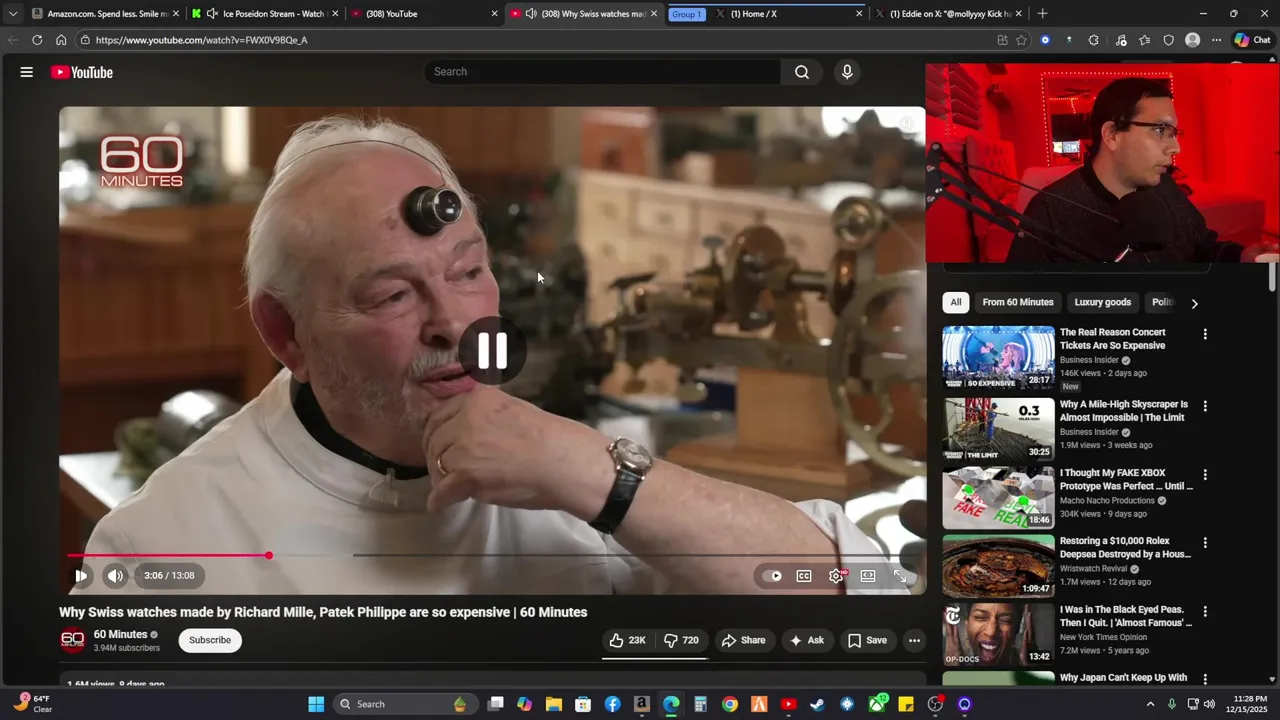Open more actions ellipsis under video
This screenshot has width=1280, height=720.
914,640
